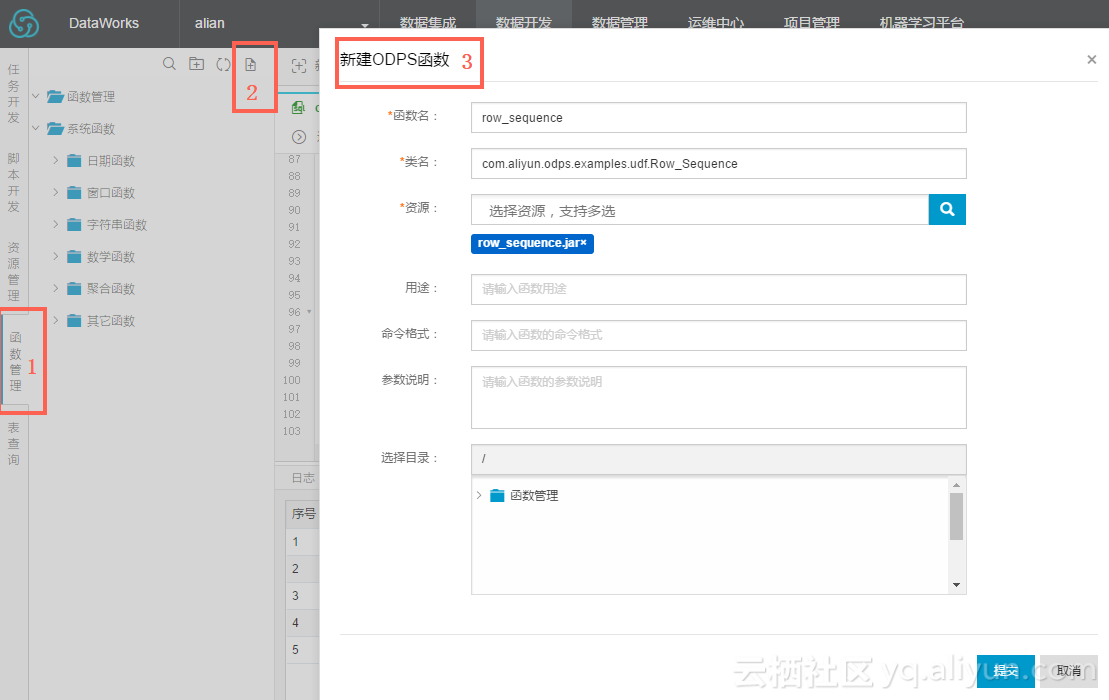Image resolution: width=1109 pixels, height=700 pixels.
Task: Switch to 任务开发 sidebar tab
Action: [13, 93]
